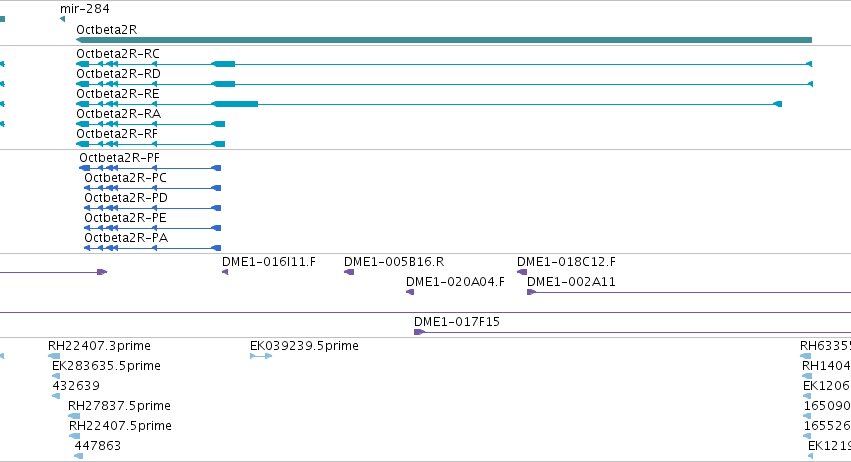This screenshot has height=462, width=851.
Task: Click the DME1-020A04.F clone label
Action: click(x=455, y=282)
